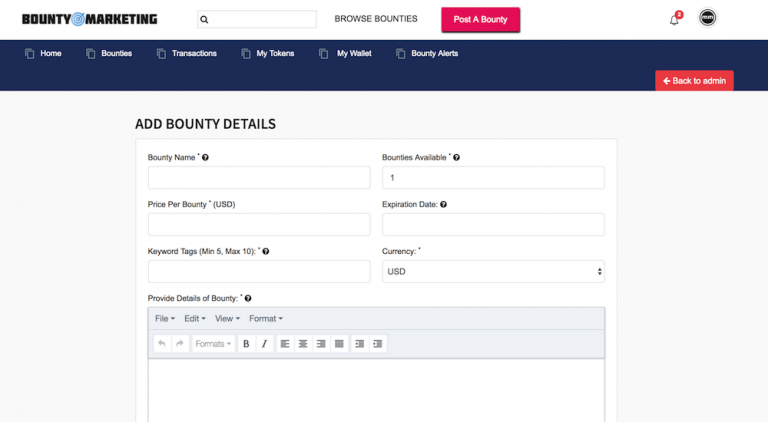Show help tooltip for Expiration Date
Screen dimensions: 768x422
(x=443, y=205)
